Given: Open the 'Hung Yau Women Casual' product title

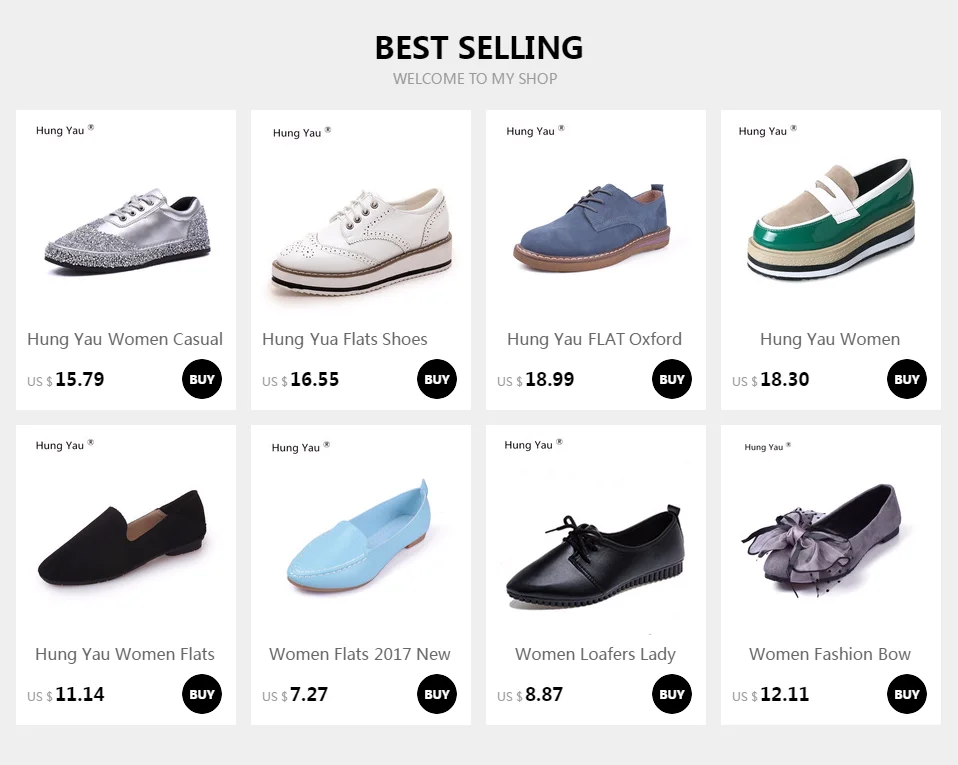Looking at the screenshot, I should [125, 339].
